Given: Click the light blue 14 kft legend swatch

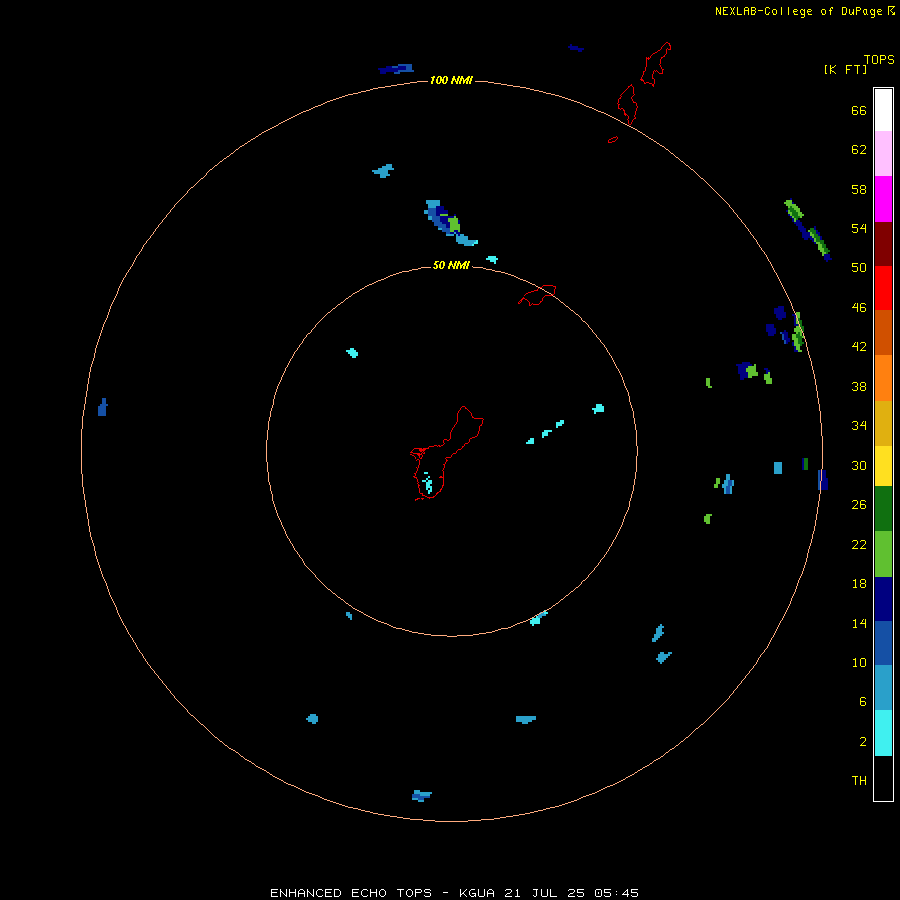Looking at the screenshot, I should click(883, 687).
